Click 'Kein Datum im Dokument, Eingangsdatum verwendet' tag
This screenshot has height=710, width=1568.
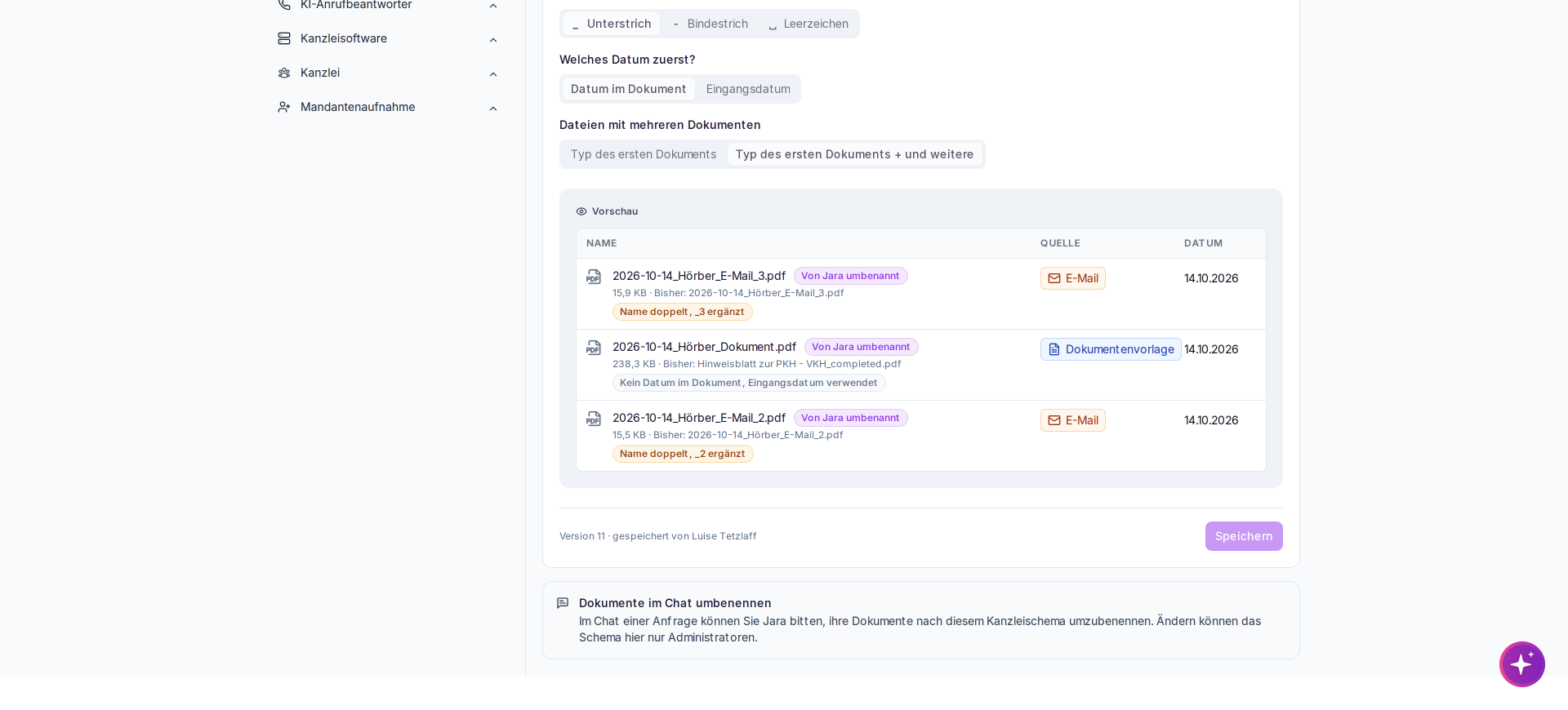point(749,383)
